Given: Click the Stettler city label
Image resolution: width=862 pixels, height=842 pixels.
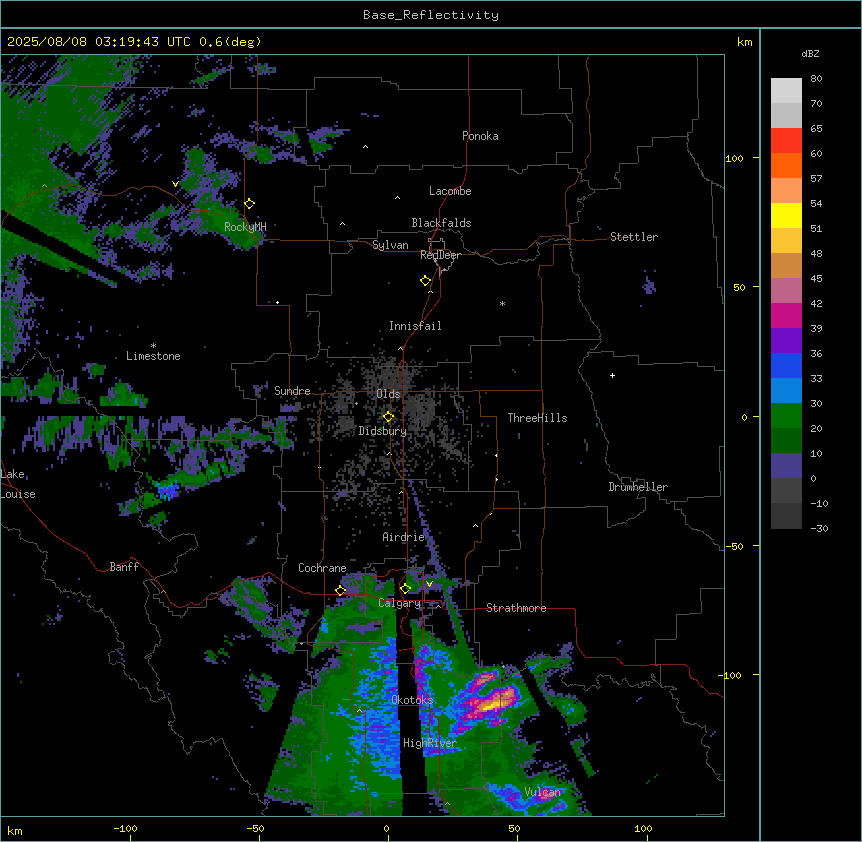Looking at the screenshot, I should (634, 237).
